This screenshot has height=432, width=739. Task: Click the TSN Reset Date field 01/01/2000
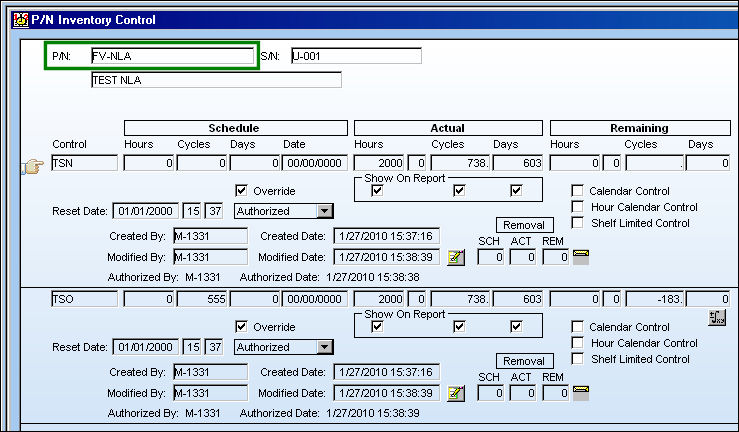pos(146,211)
